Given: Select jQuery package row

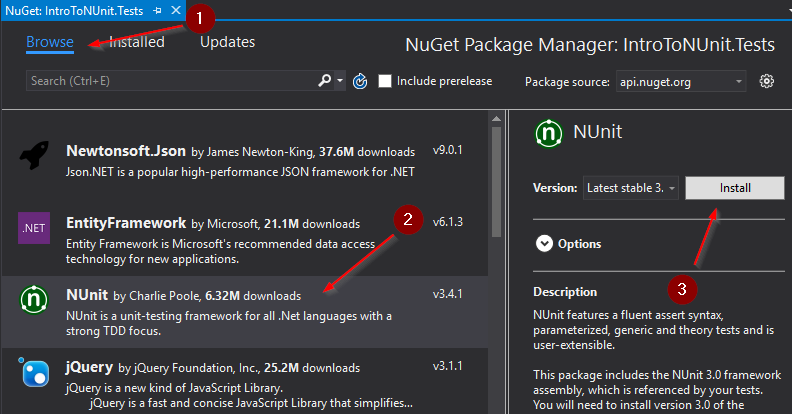Looking at the screenshot, I should point(245,382).
